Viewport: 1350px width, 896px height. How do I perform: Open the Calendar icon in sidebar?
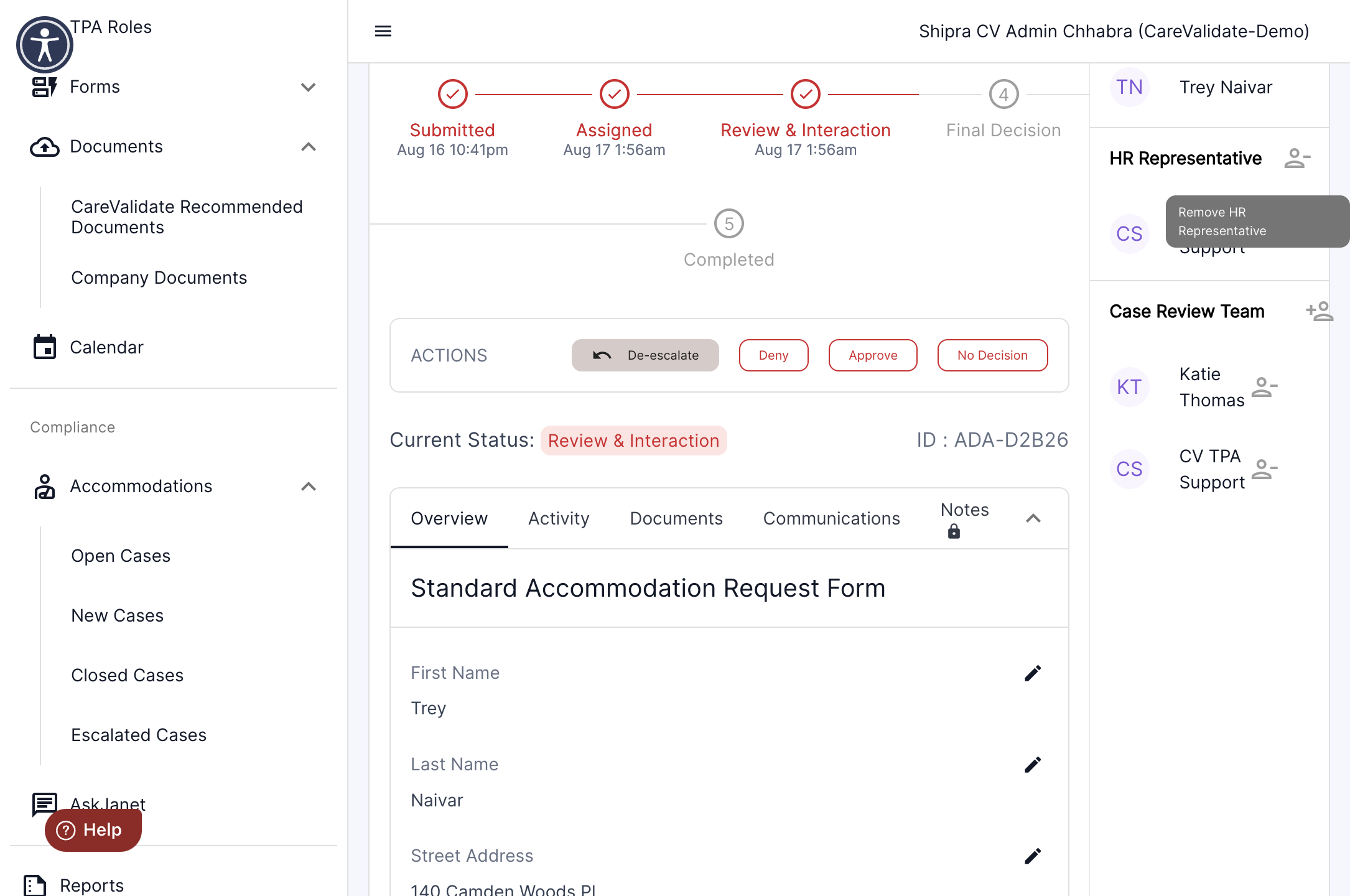click(x=44, y=347)
